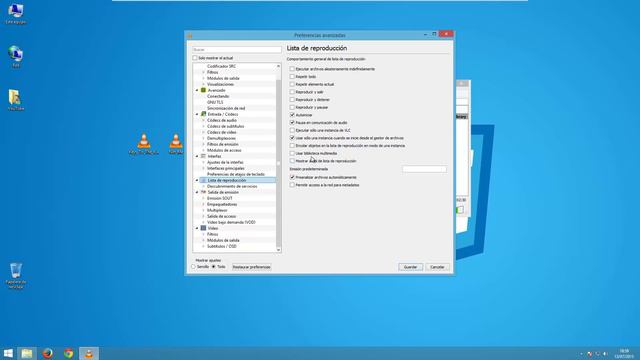Expand the Códecs de vídeo node

(203, 132)
